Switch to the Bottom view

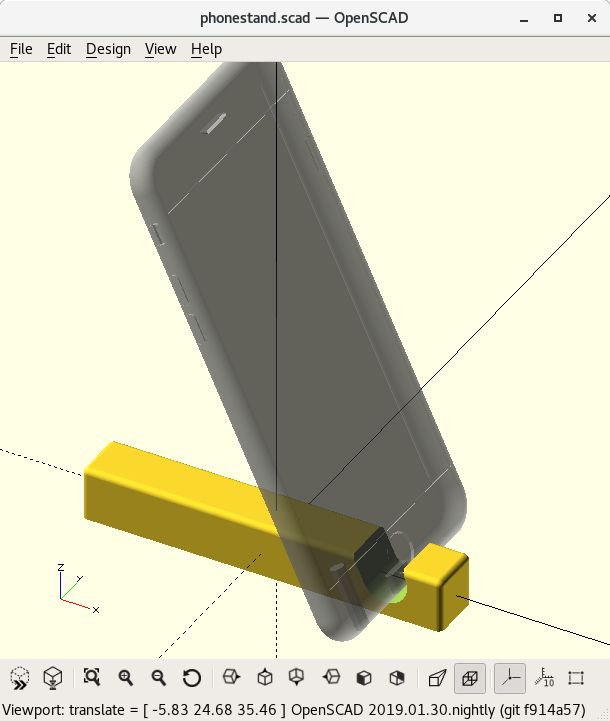coord(297,678)
